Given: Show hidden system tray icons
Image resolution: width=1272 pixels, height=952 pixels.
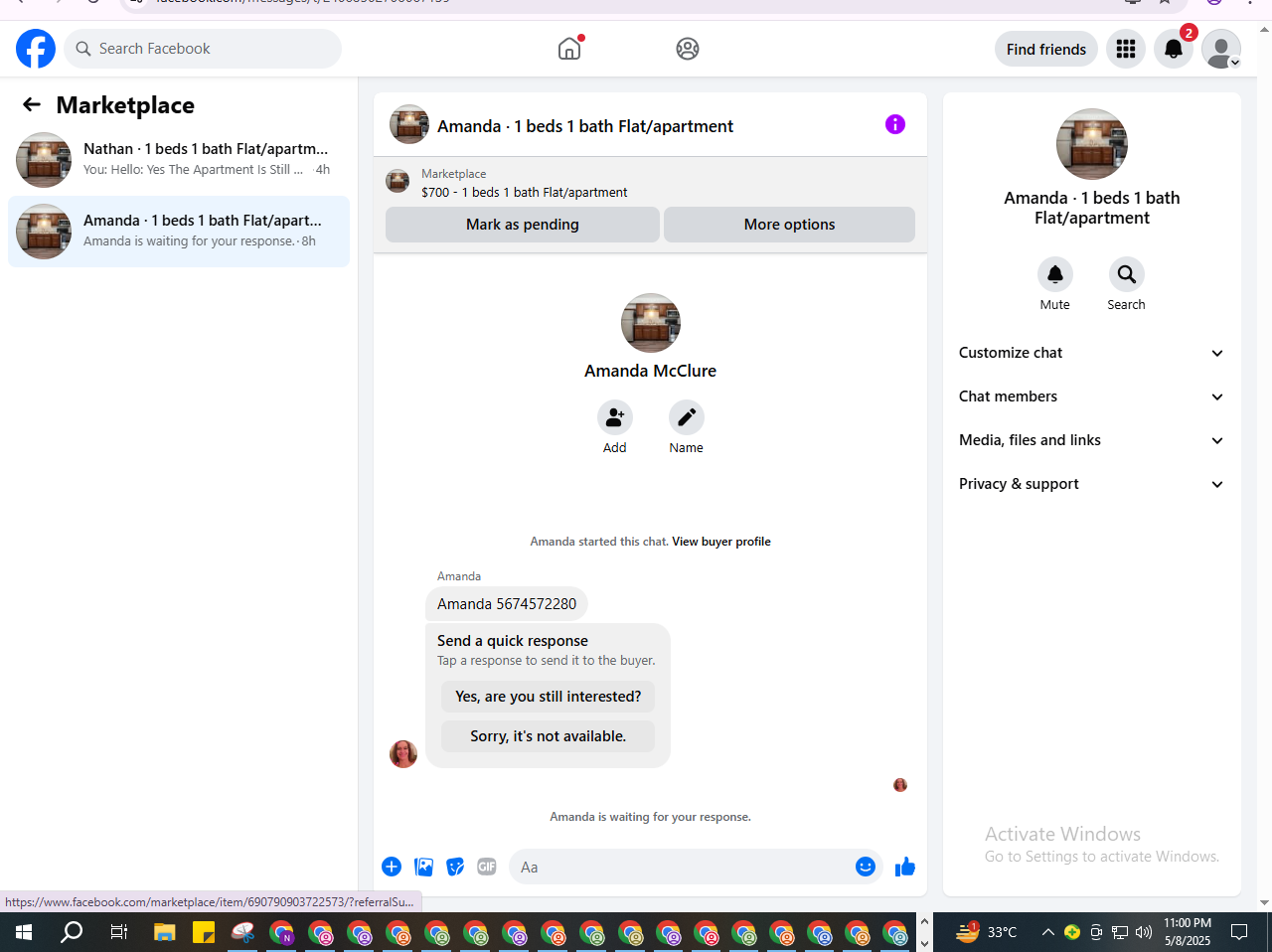Looking at the screenshot, I should pos(1047,932).
